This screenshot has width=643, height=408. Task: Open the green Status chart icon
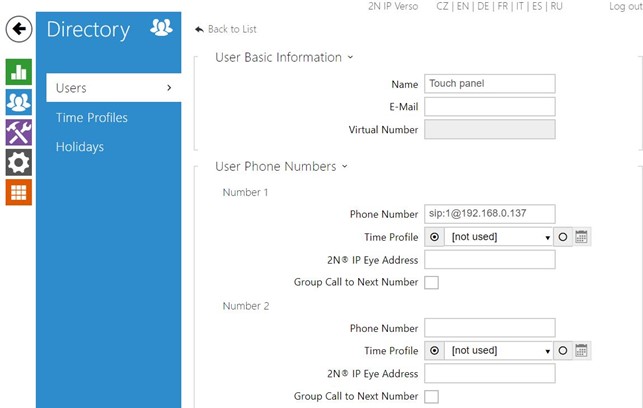coord(18,72)
